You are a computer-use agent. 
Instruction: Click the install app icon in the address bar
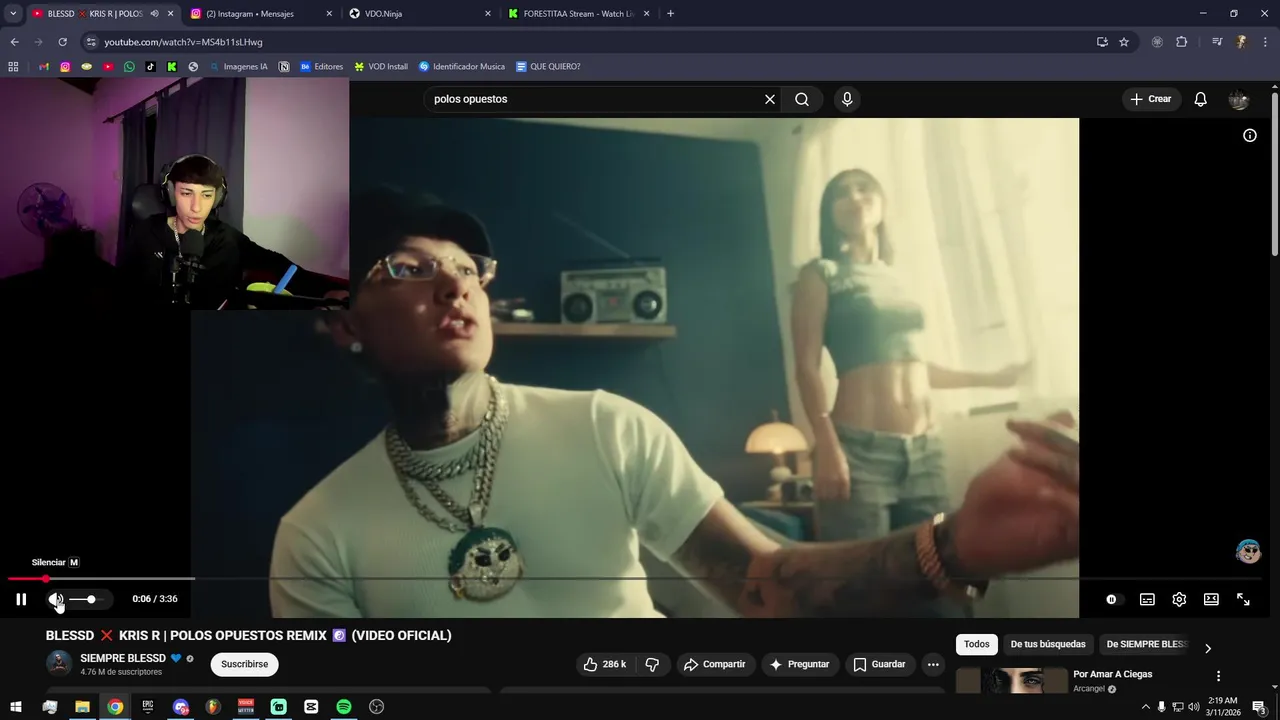[x=1102, y=42]
